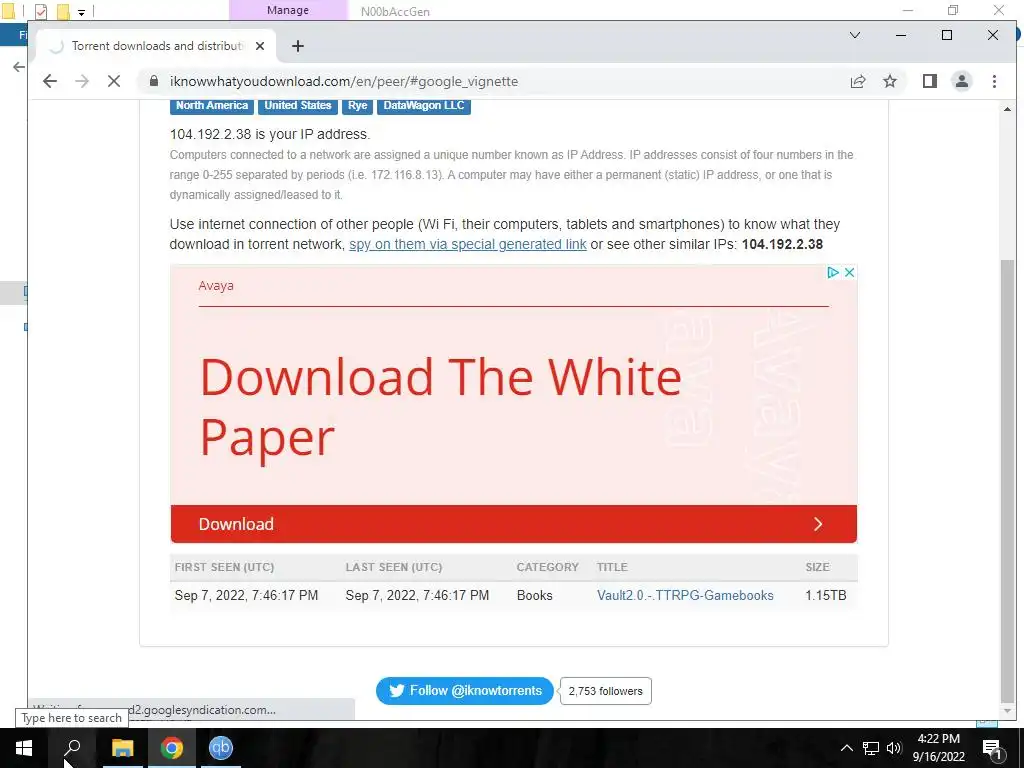The width and height of the screenshot is (1024, 768).
Task: Click the United States tag
Action: pyautogui.click(x=297, y=106)
